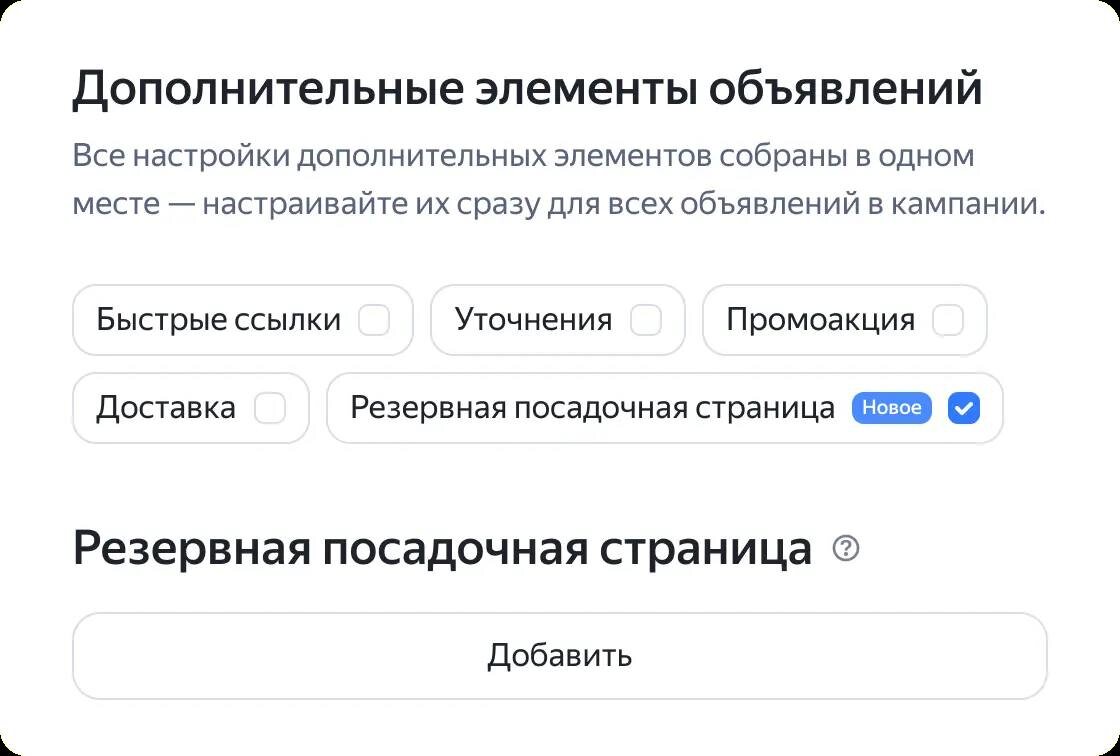The width and height of the screenshot is (1120, 756).
Task: Click the question mark help icon
Action: click(x=846, y=549)
